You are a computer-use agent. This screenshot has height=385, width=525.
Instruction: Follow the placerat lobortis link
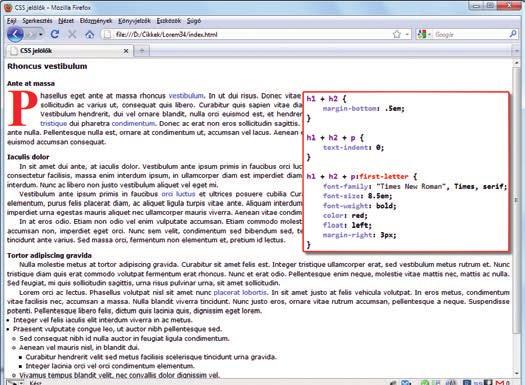point(240,292)
